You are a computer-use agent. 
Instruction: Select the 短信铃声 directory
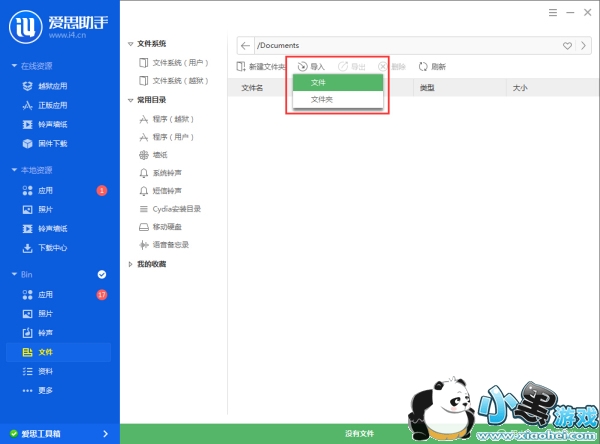[160, 191]
